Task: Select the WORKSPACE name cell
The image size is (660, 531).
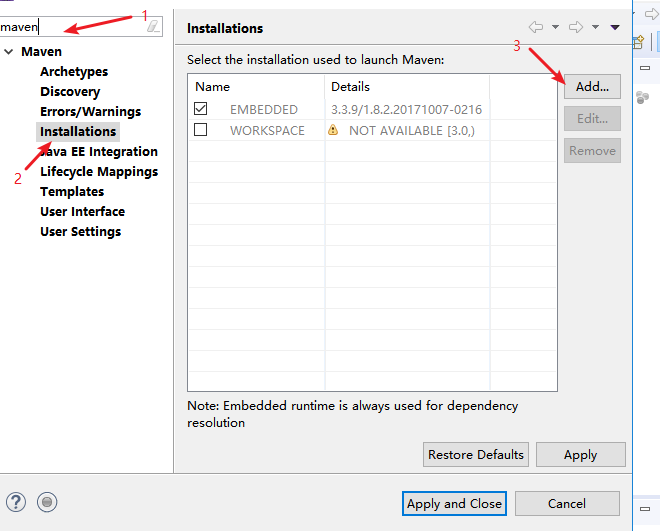Action: (x=267, y=130)
